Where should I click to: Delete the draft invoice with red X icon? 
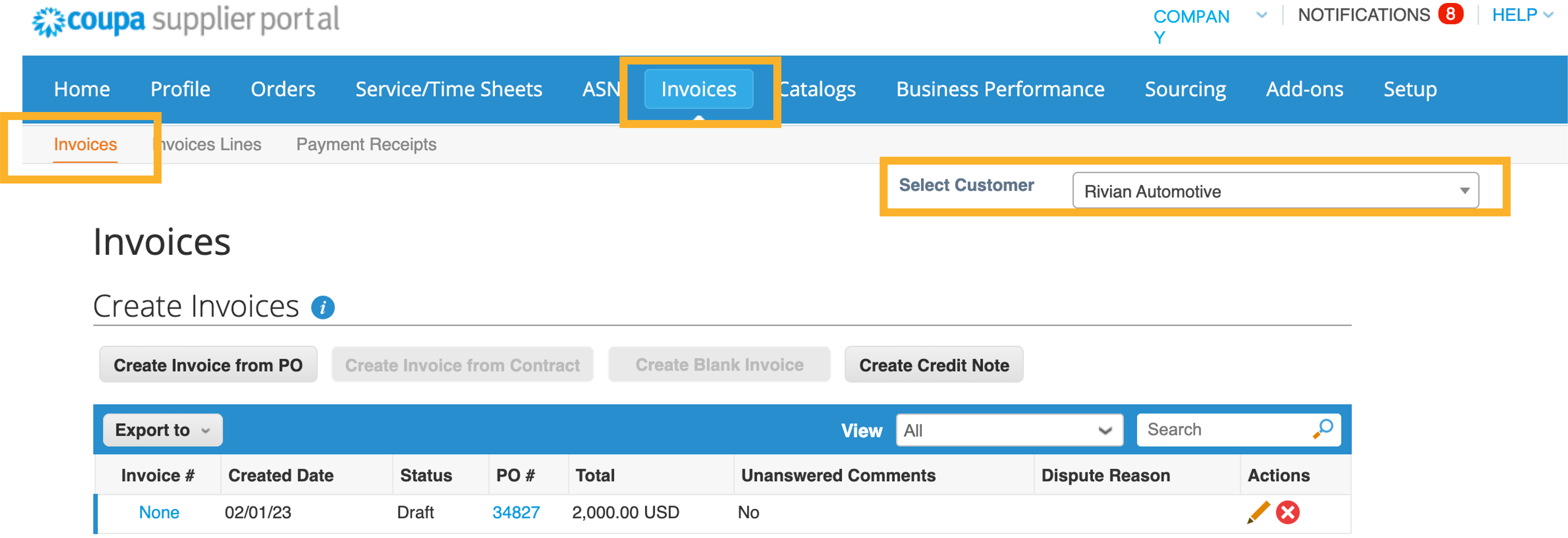(x=1287, y=512)
